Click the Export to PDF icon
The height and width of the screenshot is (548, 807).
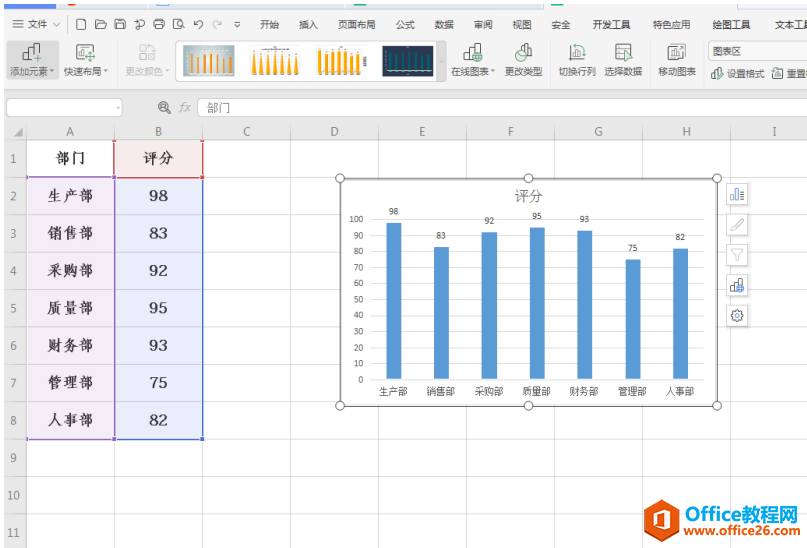[x=139, y=24]
